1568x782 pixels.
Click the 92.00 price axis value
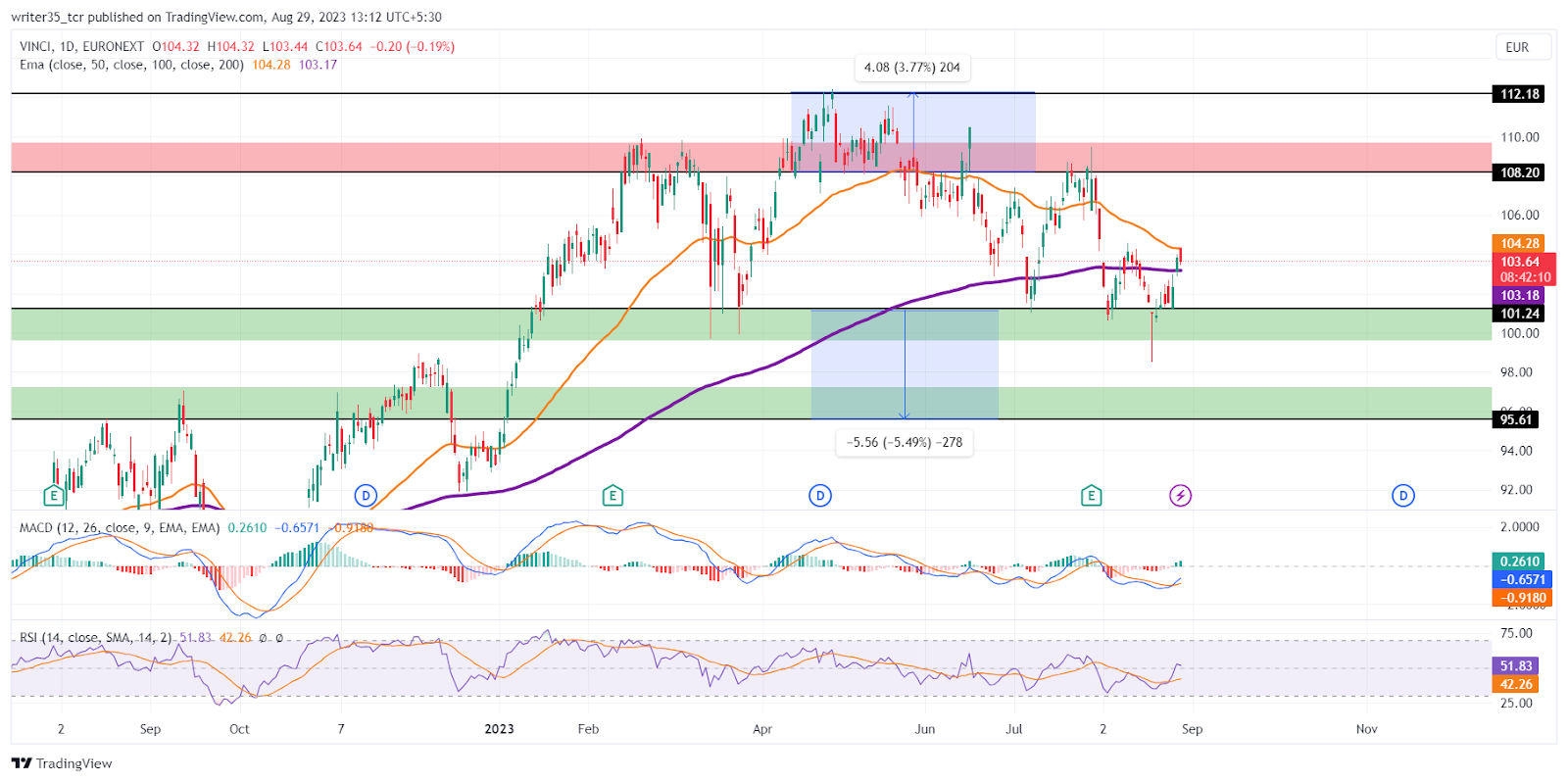click(x=1517, y=490)
